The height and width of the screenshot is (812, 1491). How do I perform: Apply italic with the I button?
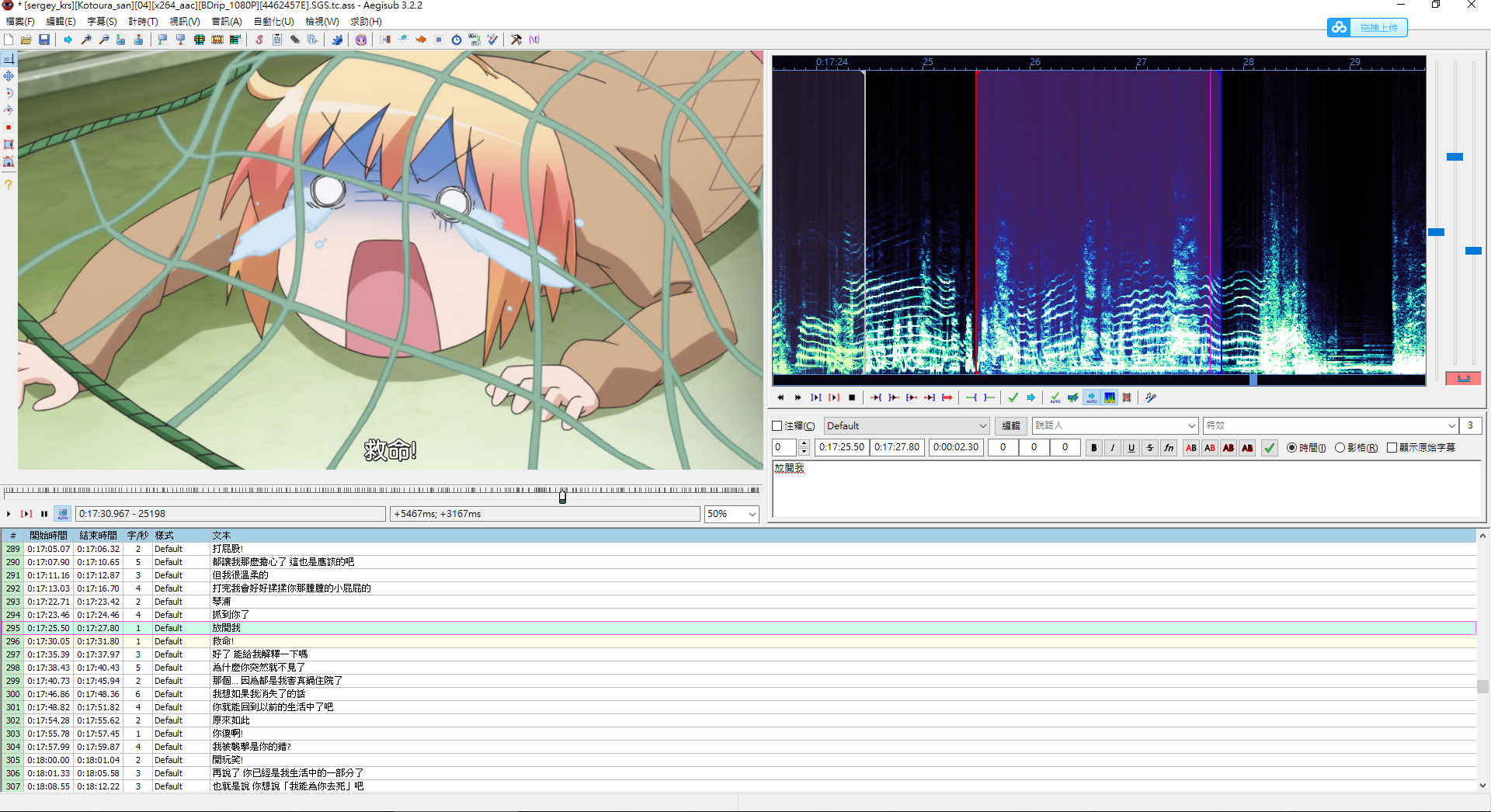[1113, 448]
